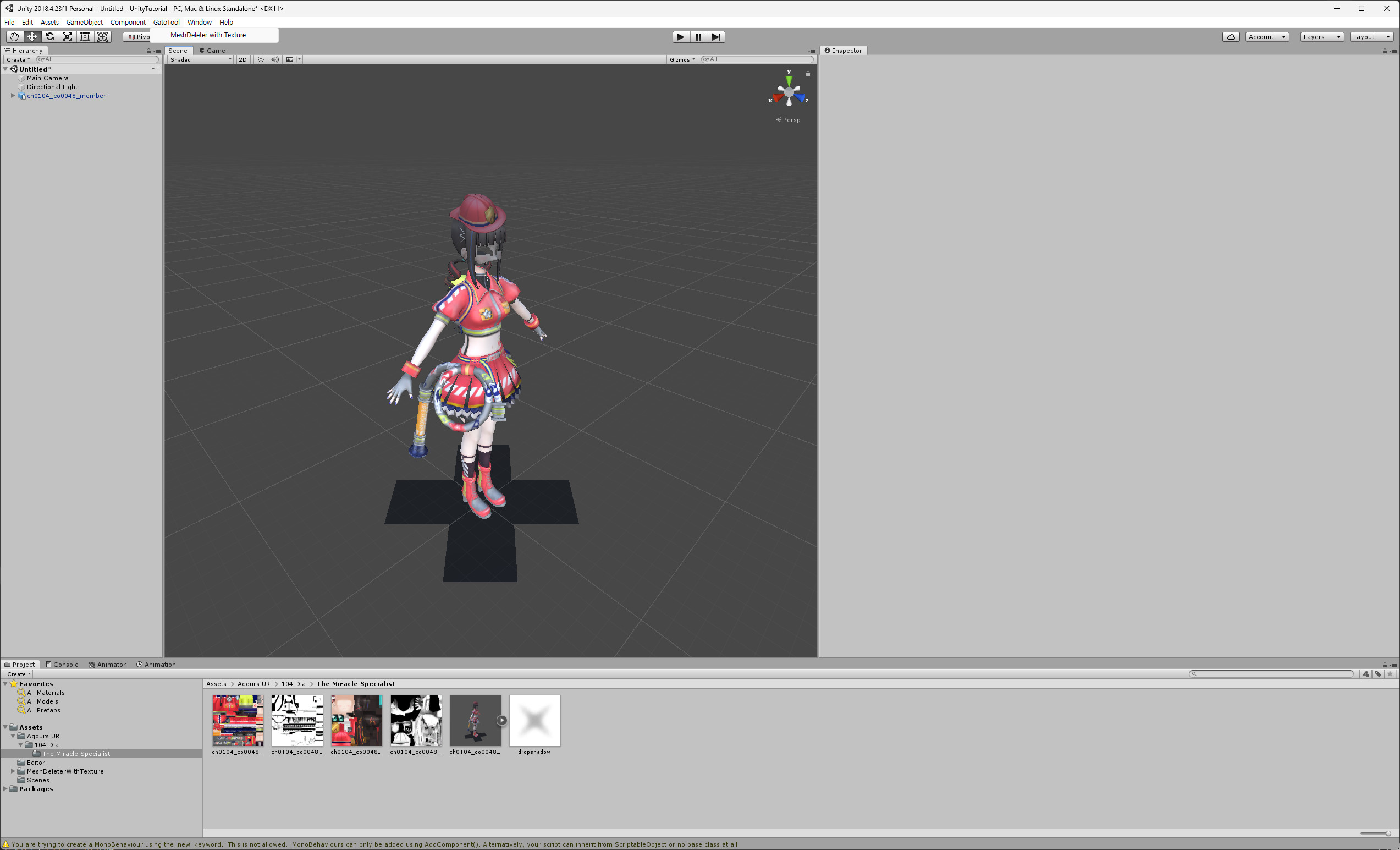Click the scene view audio toggle icon
This screenshot has height=850, width=1400.
pos(275,59)
